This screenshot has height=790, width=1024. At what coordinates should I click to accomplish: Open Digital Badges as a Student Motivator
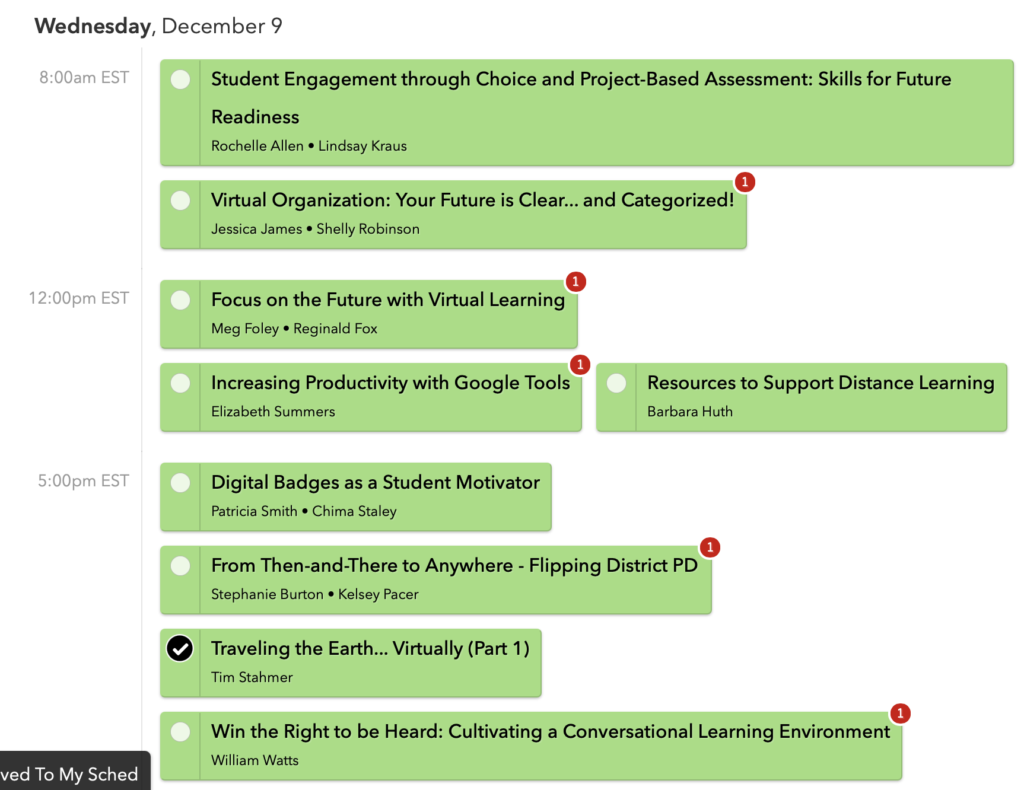coord(376,482)
